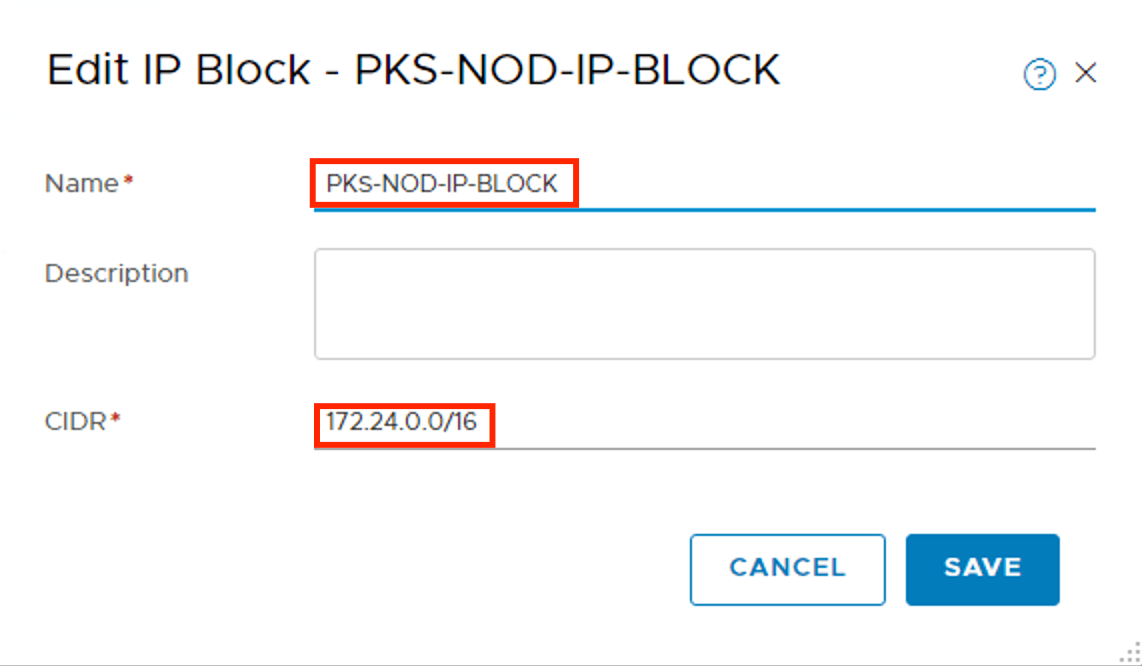Save the IP block changes
This screenshot has width=1142, height=666.
coord(982,569)
